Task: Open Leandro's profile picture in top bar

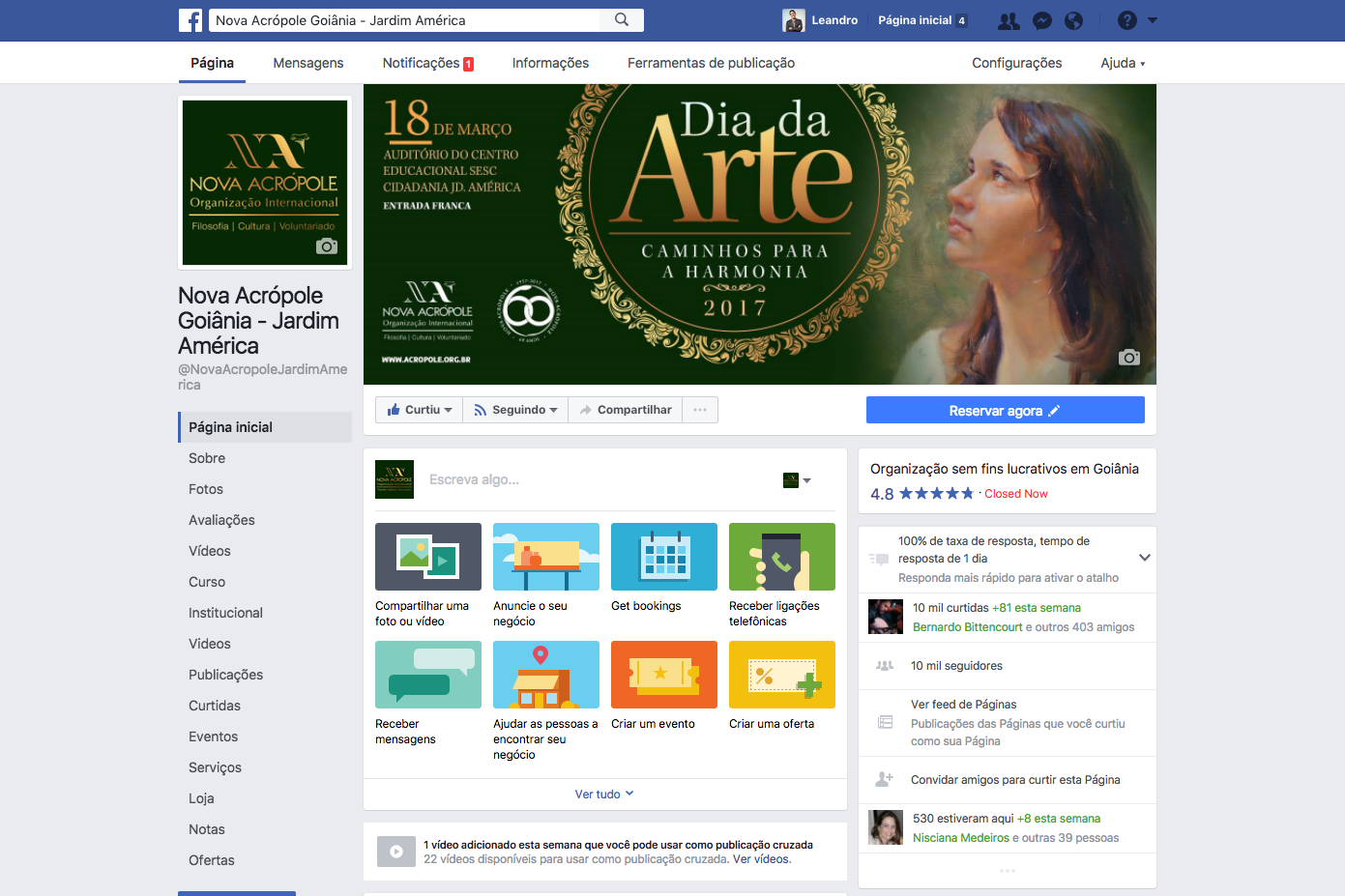Action: point(793,20)
